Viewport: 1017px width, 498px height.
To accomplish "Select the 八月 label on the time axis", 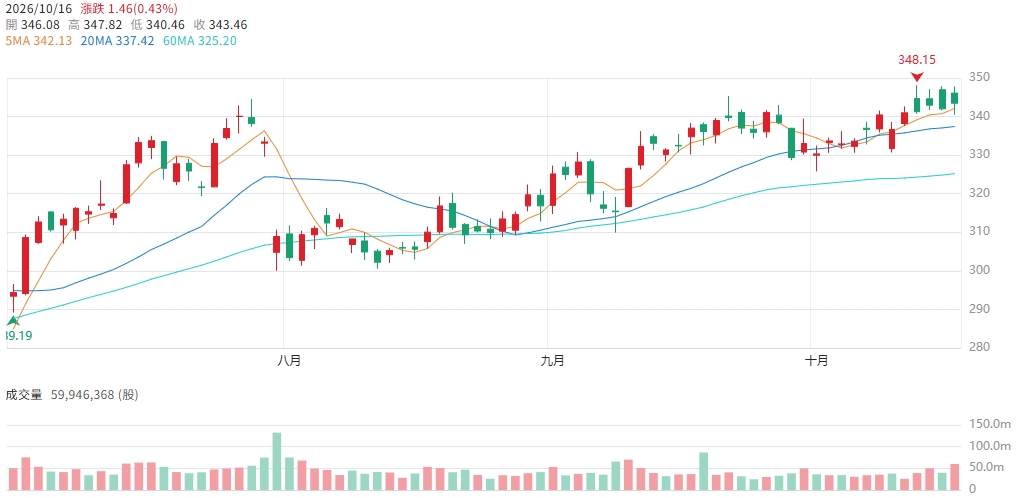I will tap(287, 362).
